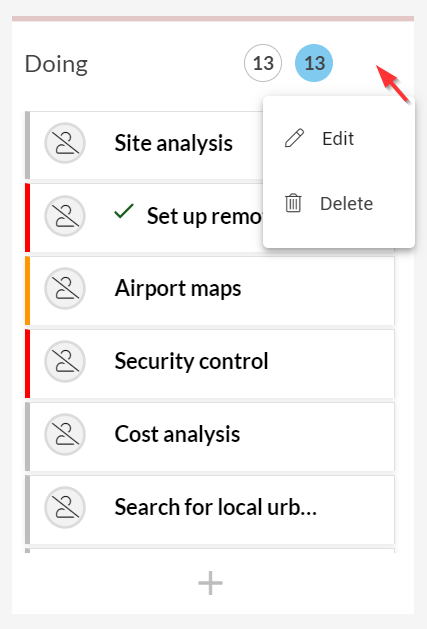Click the white 13 count badge

pyautogui.click(x=263, y=63)
